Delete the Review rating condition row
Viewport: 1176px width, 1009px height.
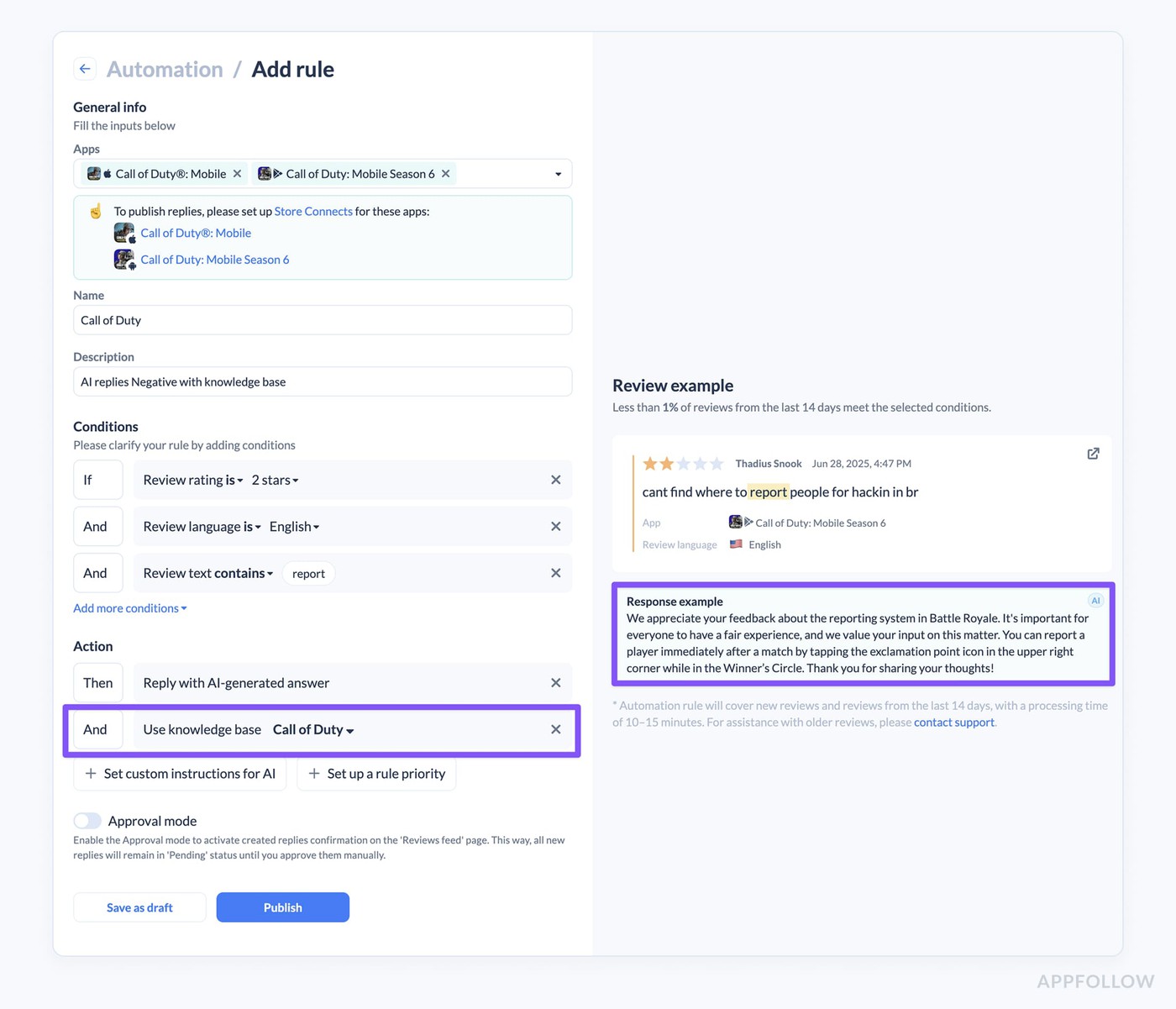[x=555, y=480]
